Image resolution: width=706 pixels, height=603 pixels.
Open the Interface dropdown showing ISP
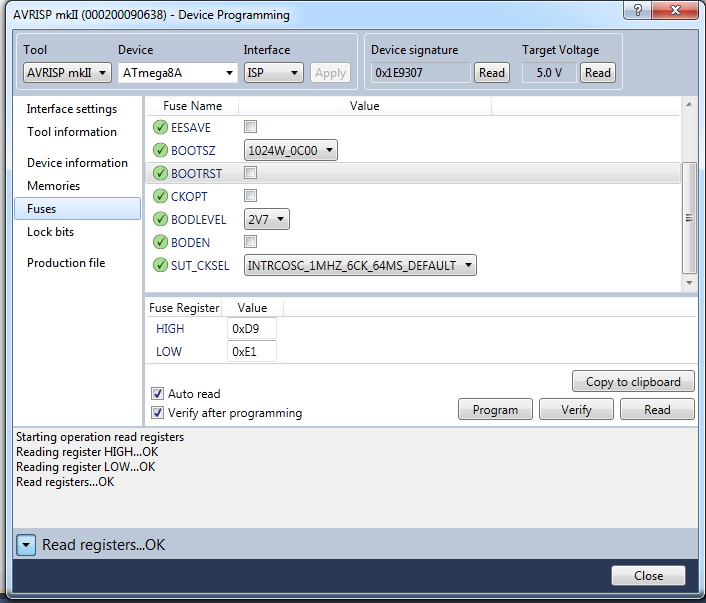click(274, 73)
